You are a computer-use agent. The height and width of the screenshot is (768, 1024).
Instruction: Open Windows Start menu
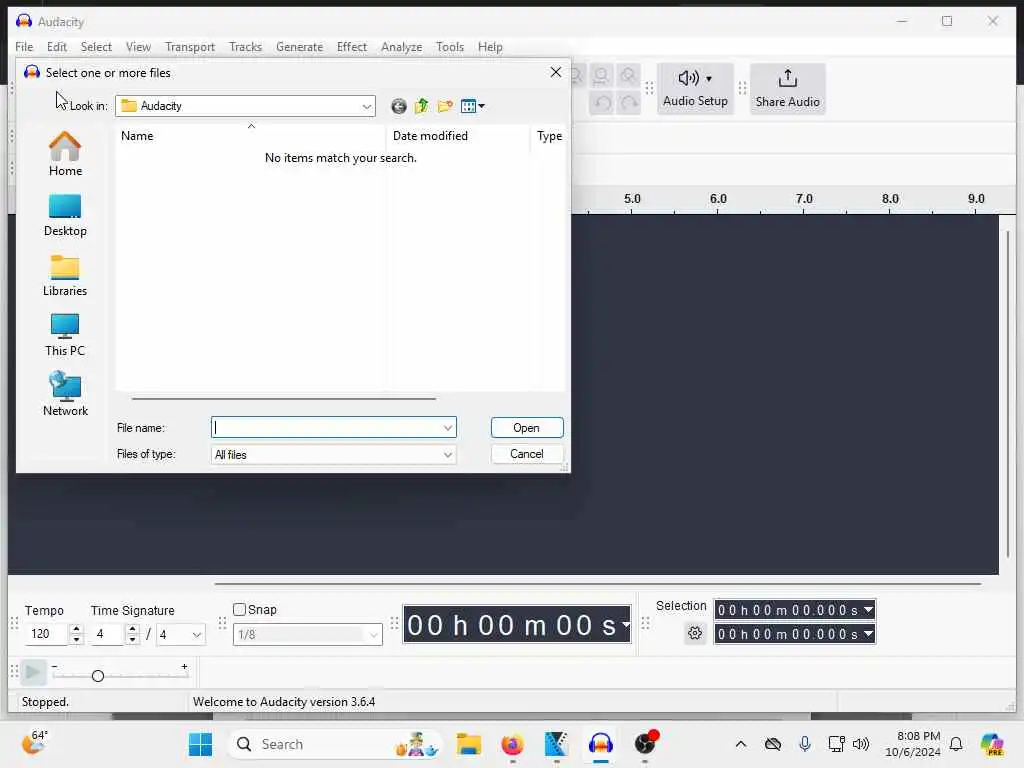click(x=200, y=744)
